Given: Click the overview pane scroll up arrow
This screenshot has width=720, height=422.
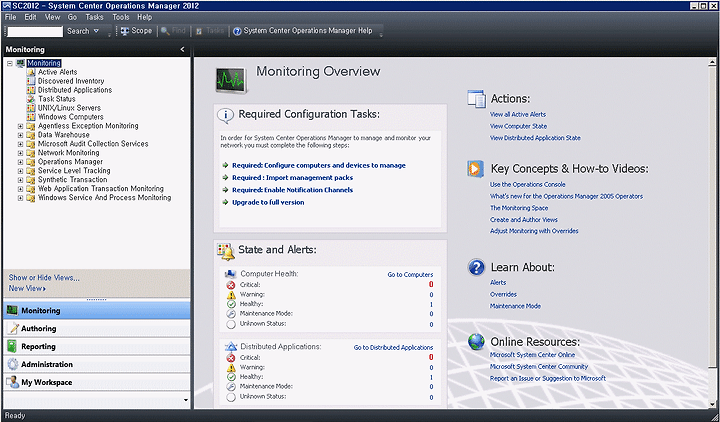Looking at the screenshot, I should pos(712,62).
